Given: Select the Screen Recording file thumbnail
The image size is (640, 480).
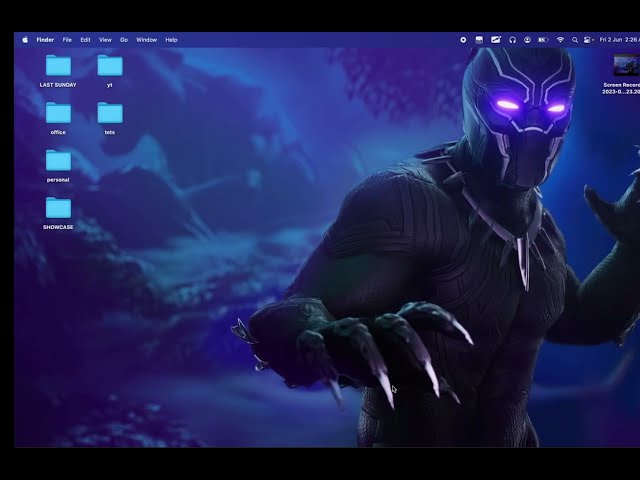Looking at the screenshot, I should [x=626, y=65].
